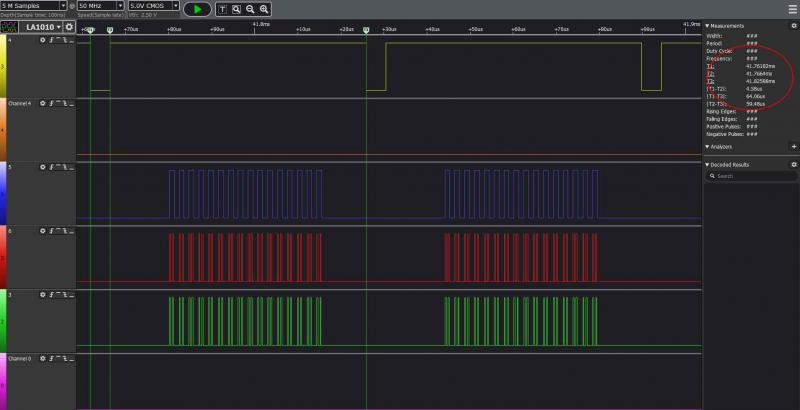800x410 pixels.
Task: Collapse the Analyzers section
Action: (707, 146)
